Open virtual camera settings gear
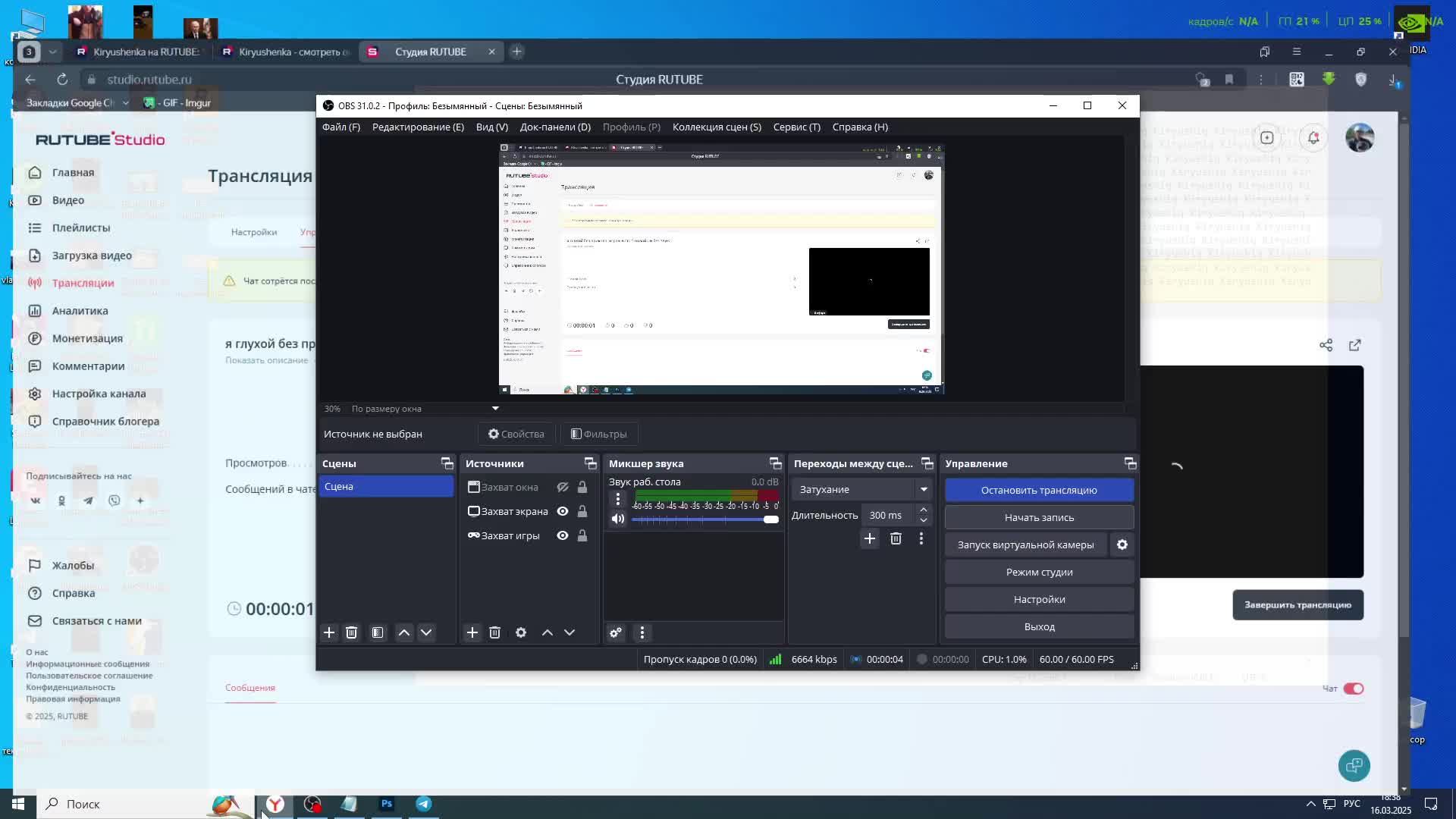The image size is (1456, 819). coord(1122,544)
